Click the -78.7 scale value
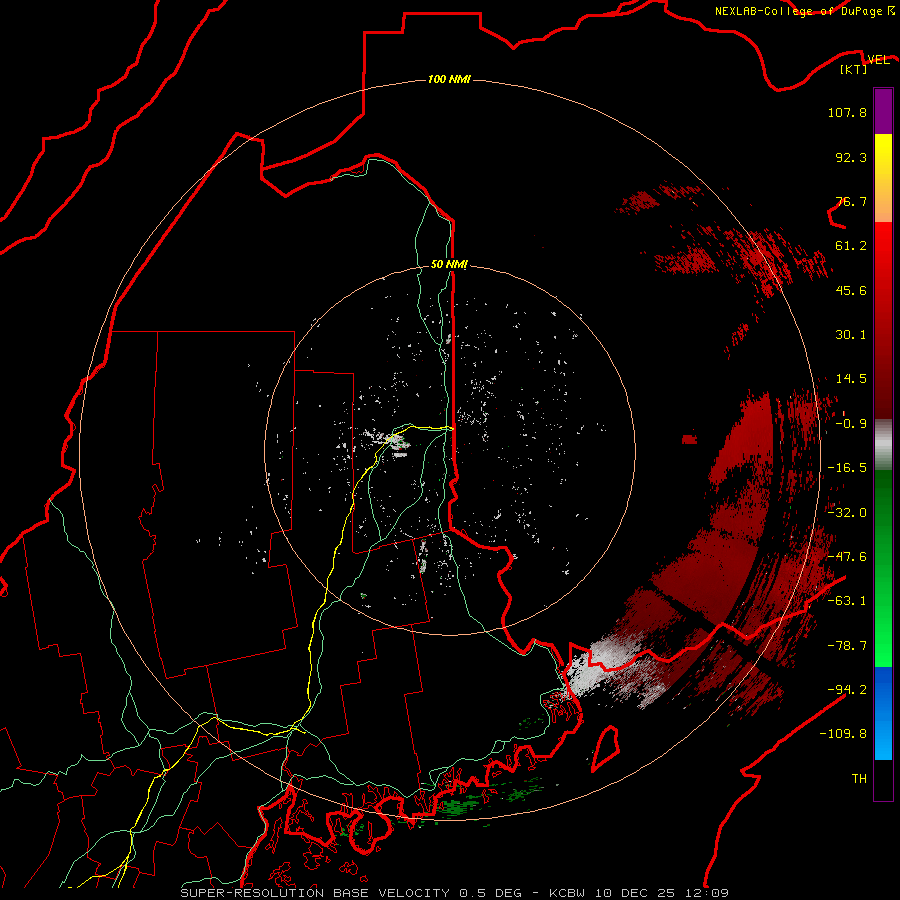This screenshot has width=900, height=900. click(847, 646)
